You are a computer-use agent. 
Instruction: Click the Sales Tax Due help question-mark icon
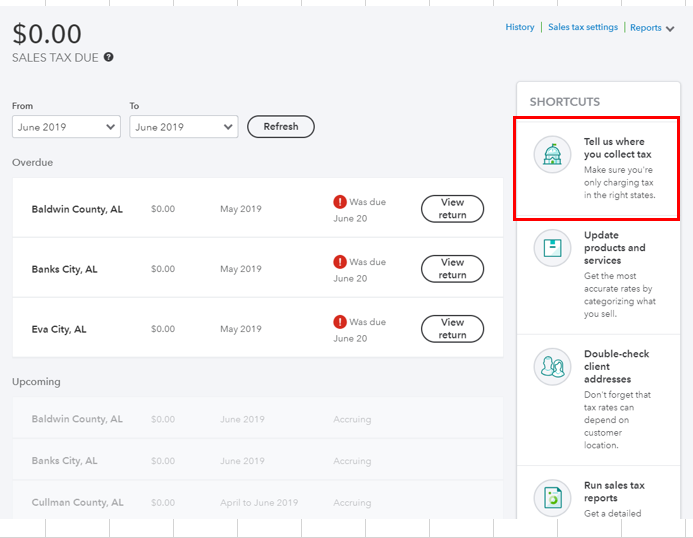pos(109,57)
